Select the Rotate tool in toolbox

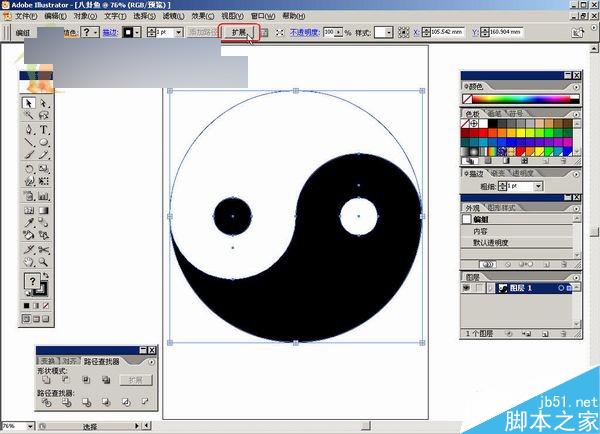click(29, 170)
